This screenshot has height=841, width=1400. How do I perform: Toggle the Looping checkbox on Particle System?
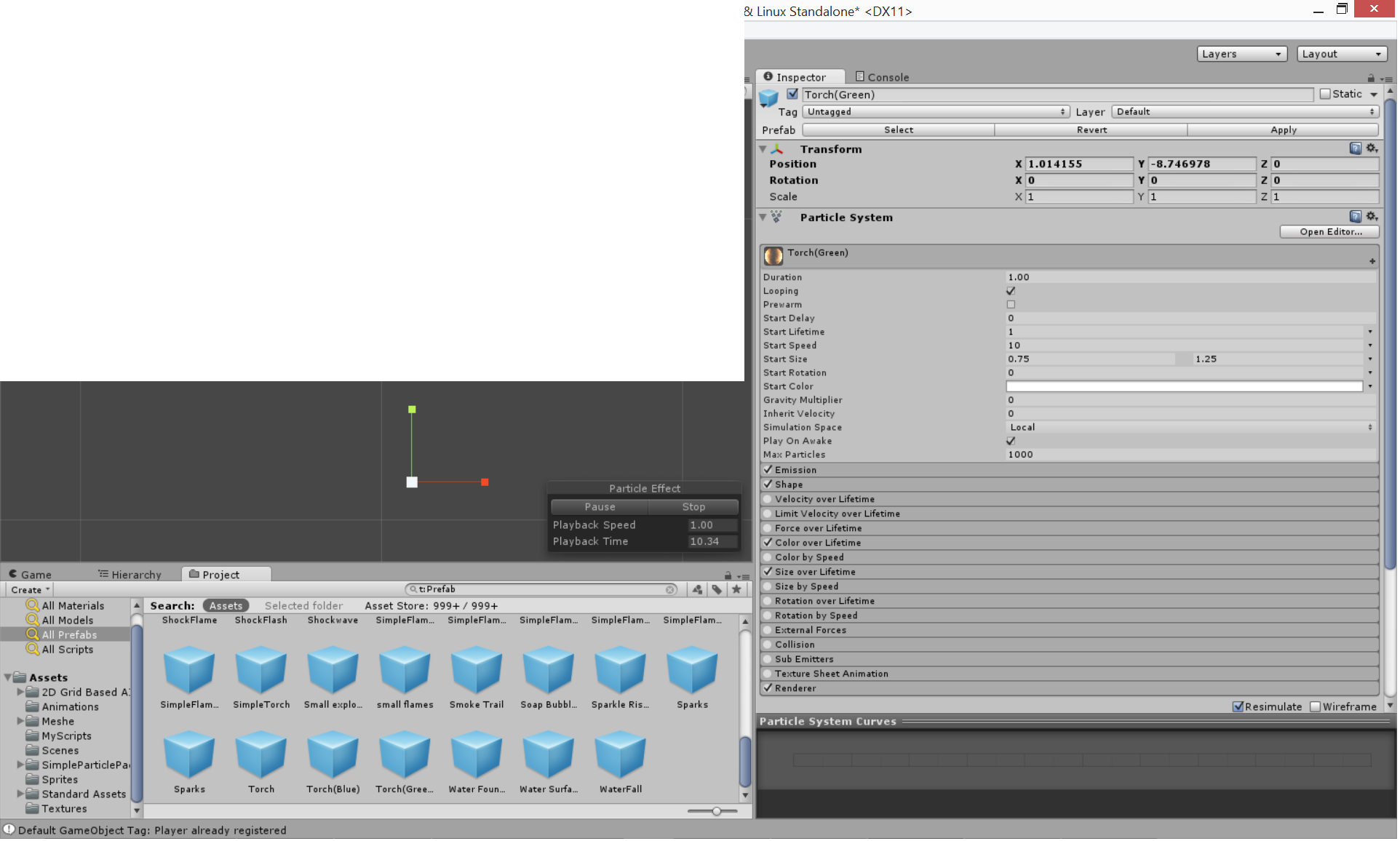1011,290
